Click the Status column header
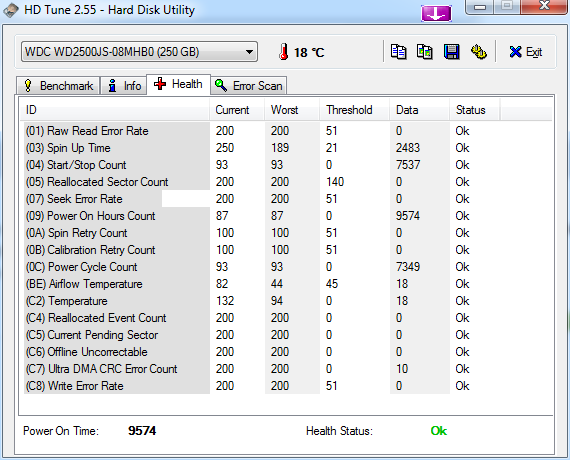Image resolution: width=570 pixels, height=460 pixels. 475,110
